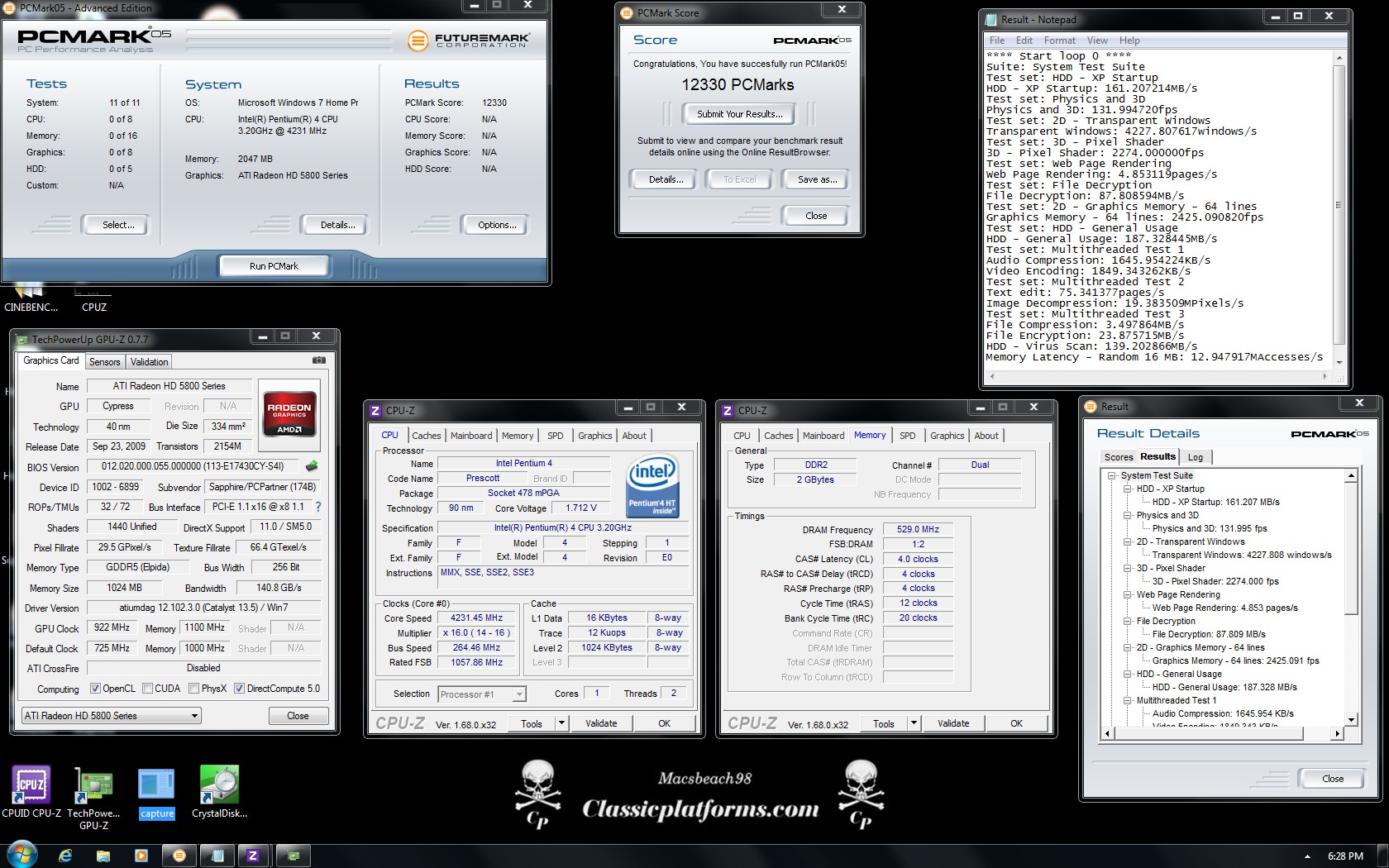Switch to the GPU-Z Validation tab
The height and width of the screenshot is (868, 1389).
149,362
